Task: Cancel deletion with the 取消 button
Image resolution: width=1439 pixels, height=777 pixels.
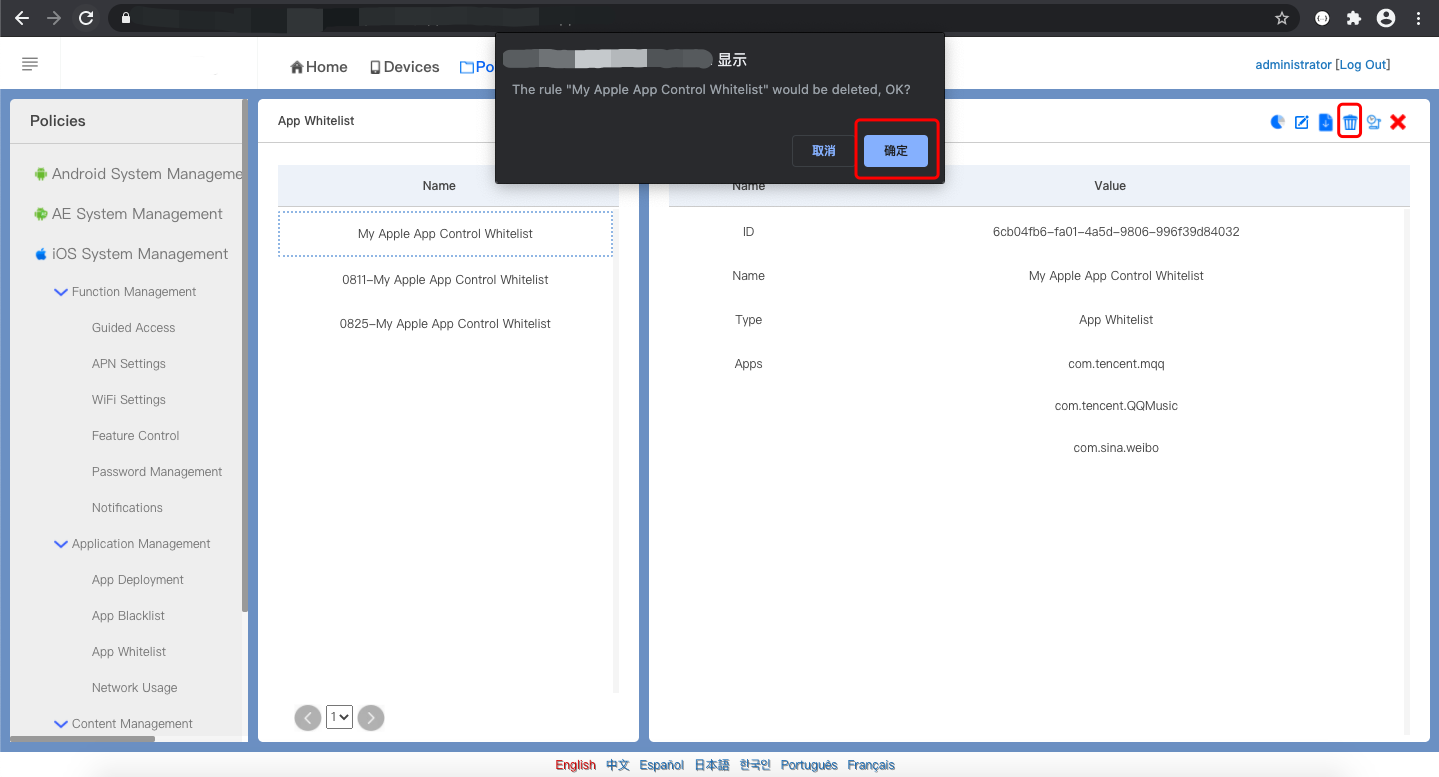Action: pyautogui.click(x=824, y=151)
